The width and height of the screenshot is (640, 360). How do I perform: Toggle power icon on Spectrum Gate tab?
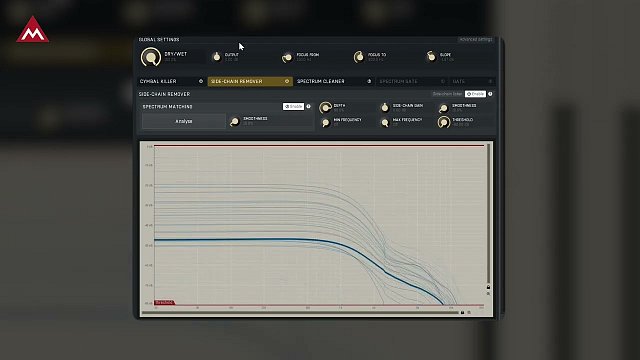coord(443,81)
